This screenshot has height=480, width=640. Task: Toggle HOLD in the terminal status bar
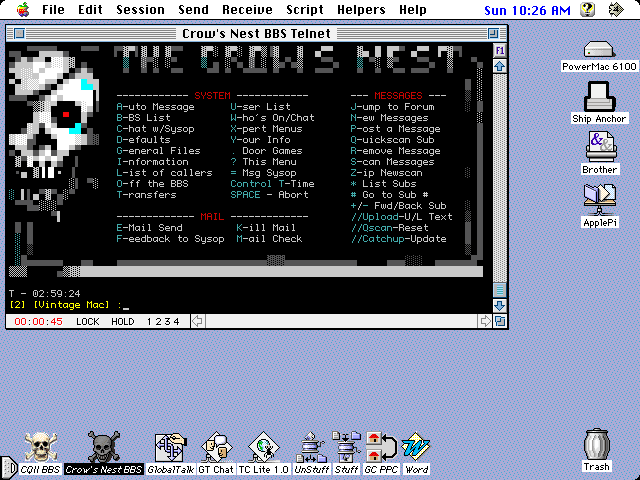123,321
